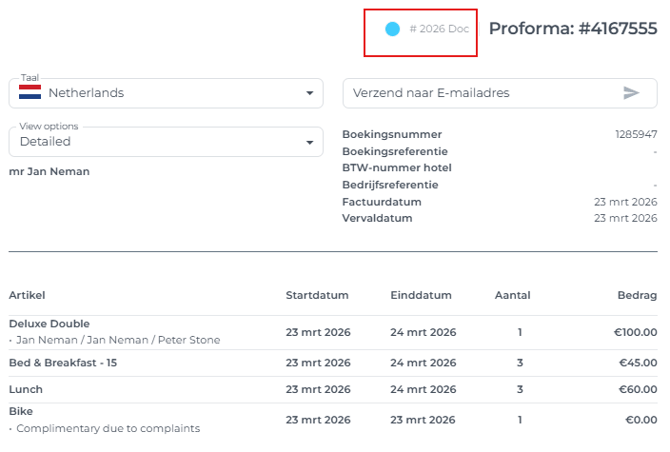Click the Aantal column header
The height and width of the screenshot is (452, 670).
tap(512, 295)
